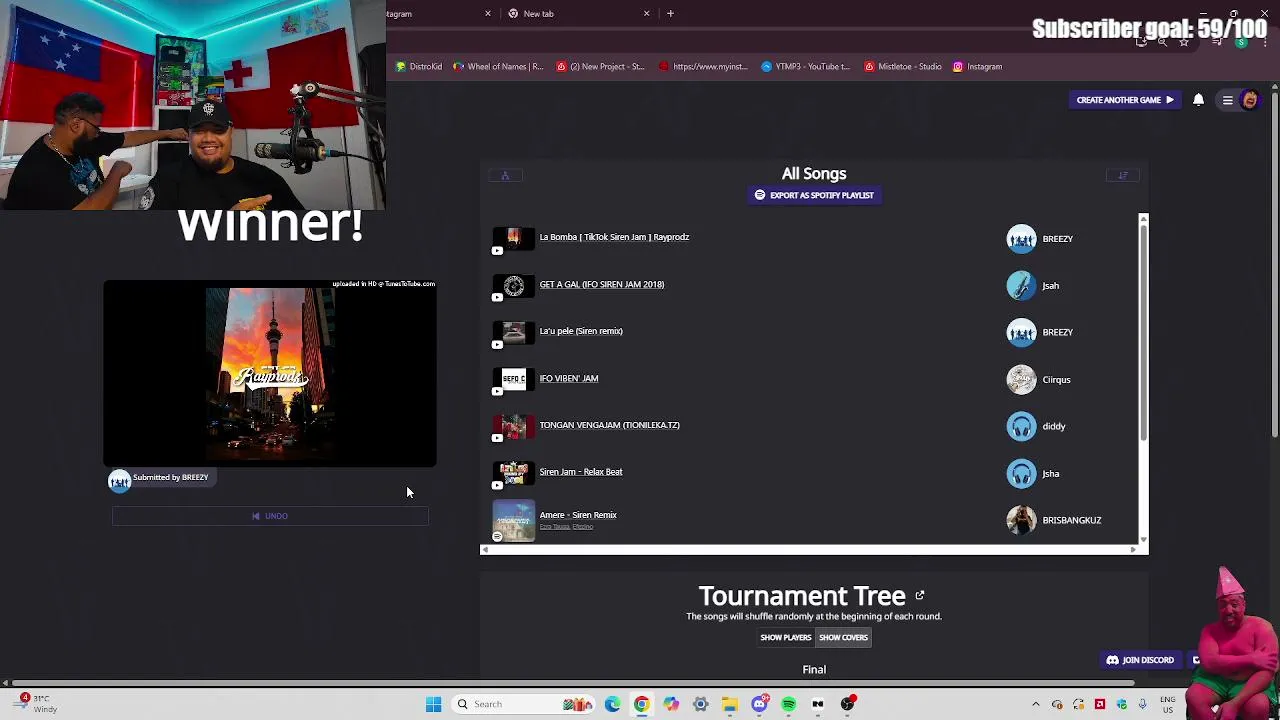Open Instagram bookmark
The height and width of the screenshot is (720, 1280).
click(977, 67)
